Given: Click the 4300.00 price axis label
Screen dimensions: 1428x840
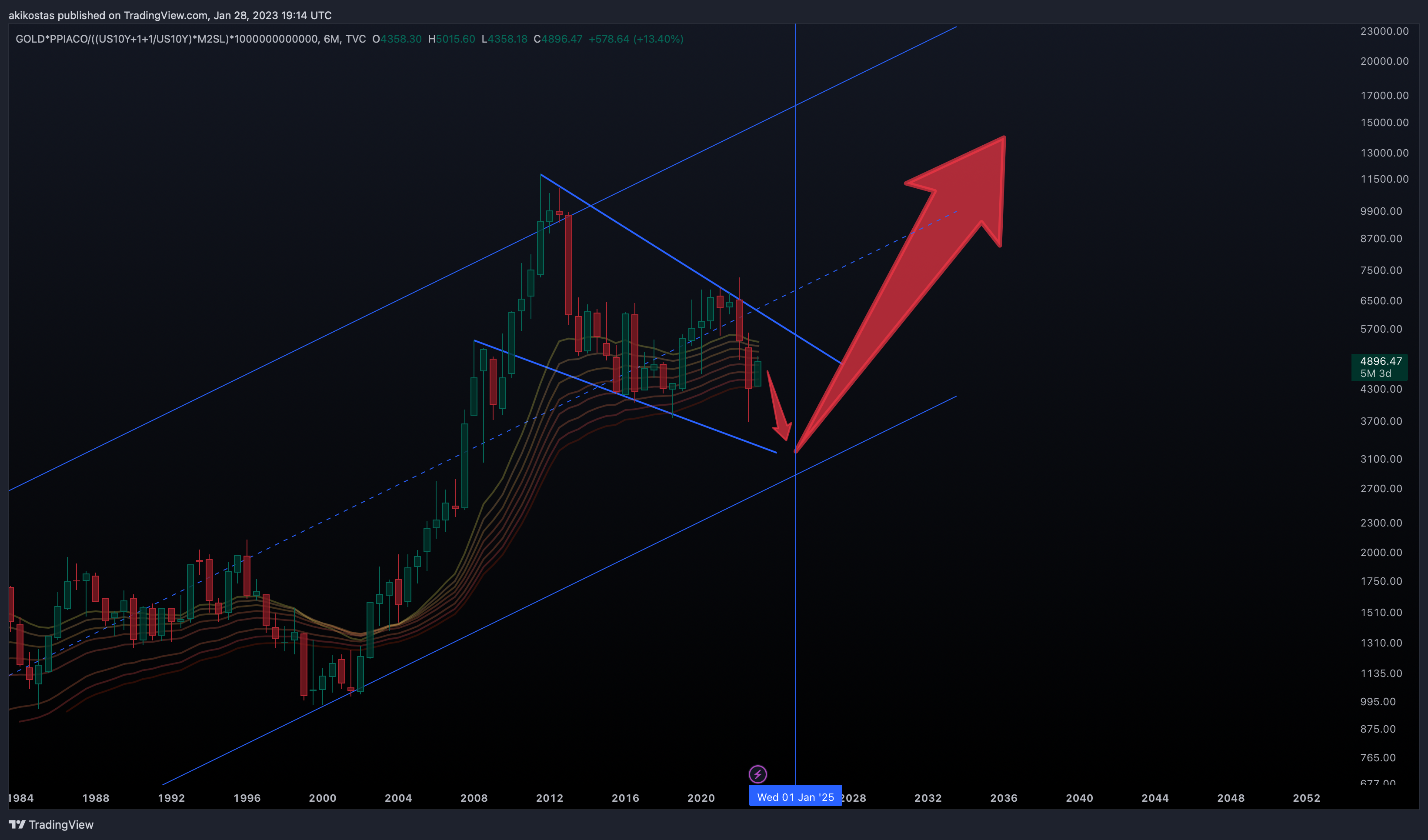Looking at the screenshot, I should 1381,389.
